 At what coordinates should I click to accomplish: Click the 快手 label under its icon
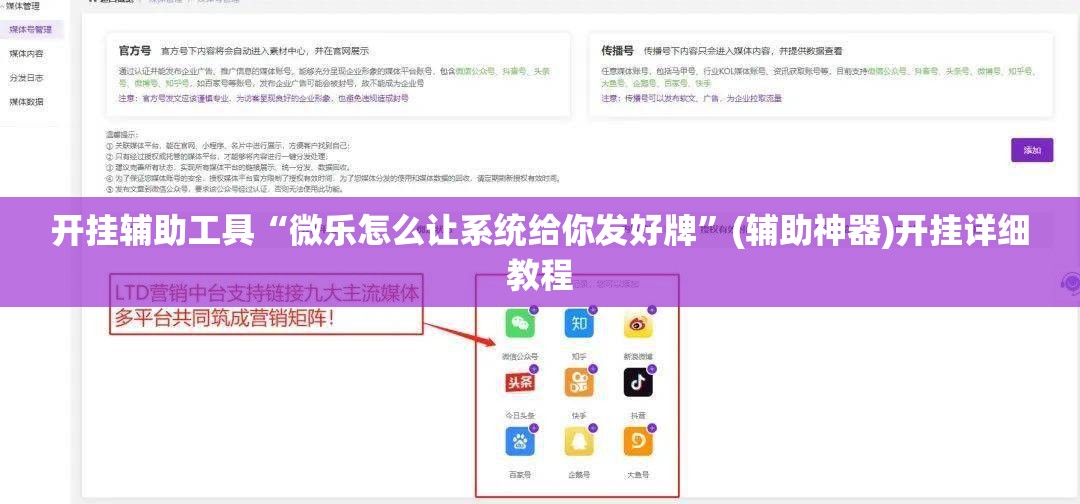(x=579, y=416)
